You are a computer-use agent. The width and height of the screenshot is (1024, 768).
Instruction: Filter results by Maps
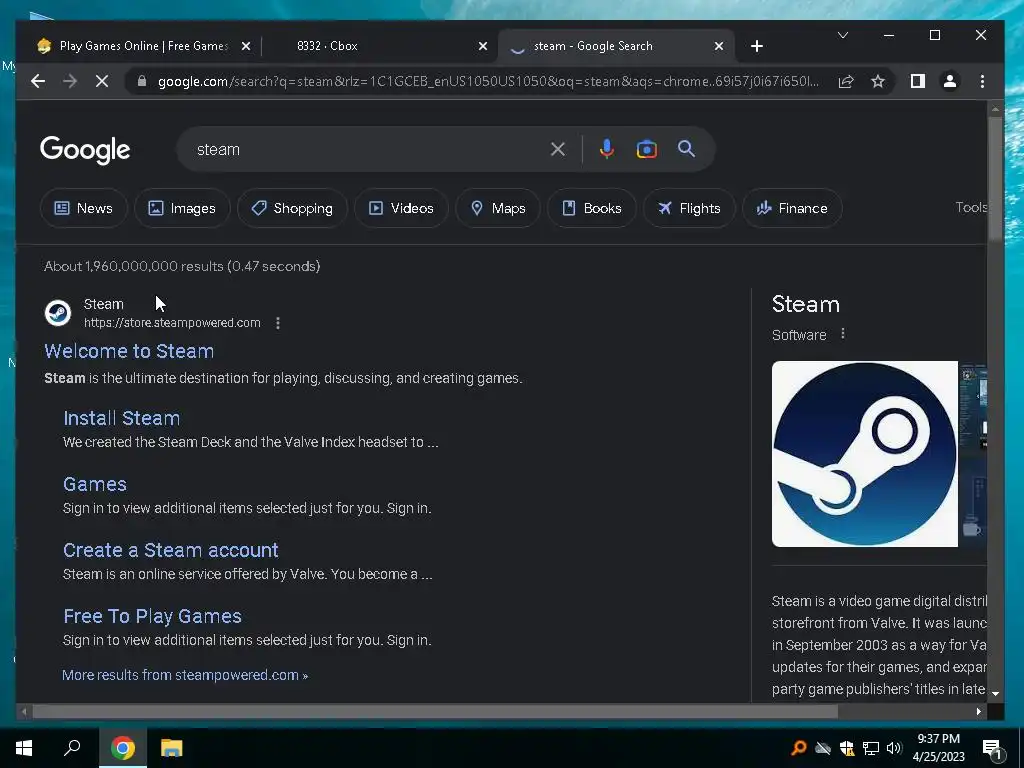498,208
